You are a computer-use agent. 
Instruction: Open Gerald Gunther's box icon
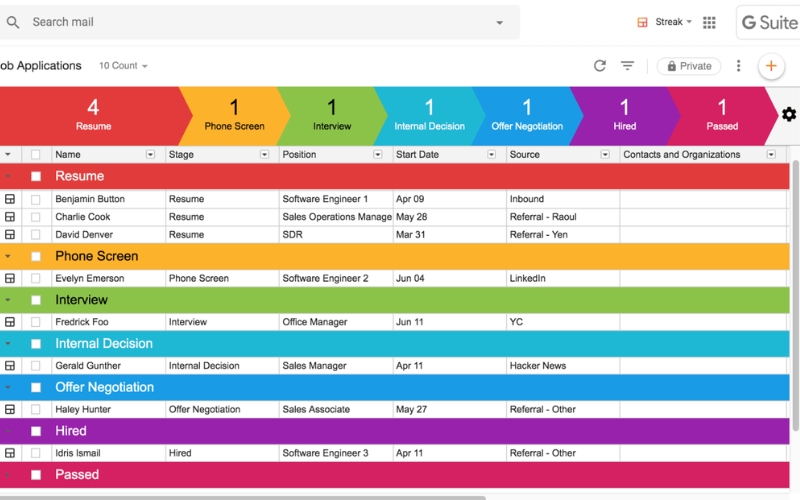(10, 366)
